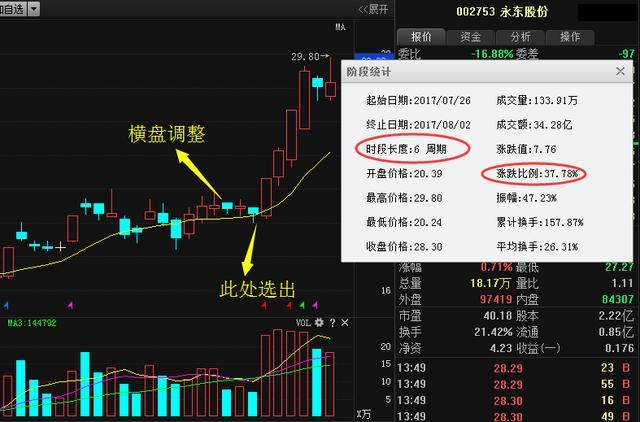Click the 净资 4.23 value
Screen dimensions: 640x422
[x=501, y=348]
